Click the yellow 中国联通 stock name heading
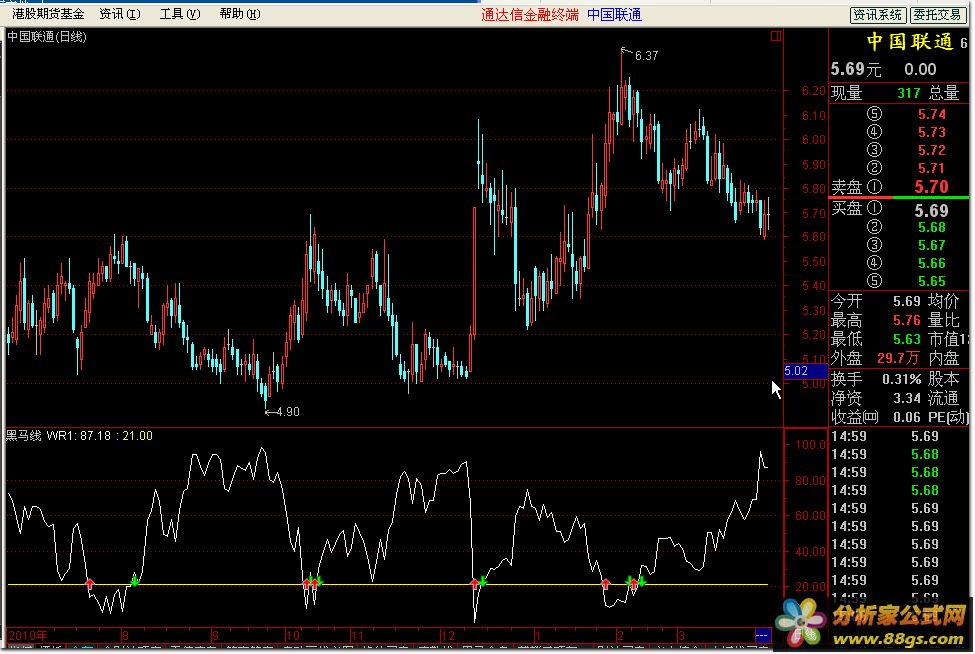 [910, 42]
